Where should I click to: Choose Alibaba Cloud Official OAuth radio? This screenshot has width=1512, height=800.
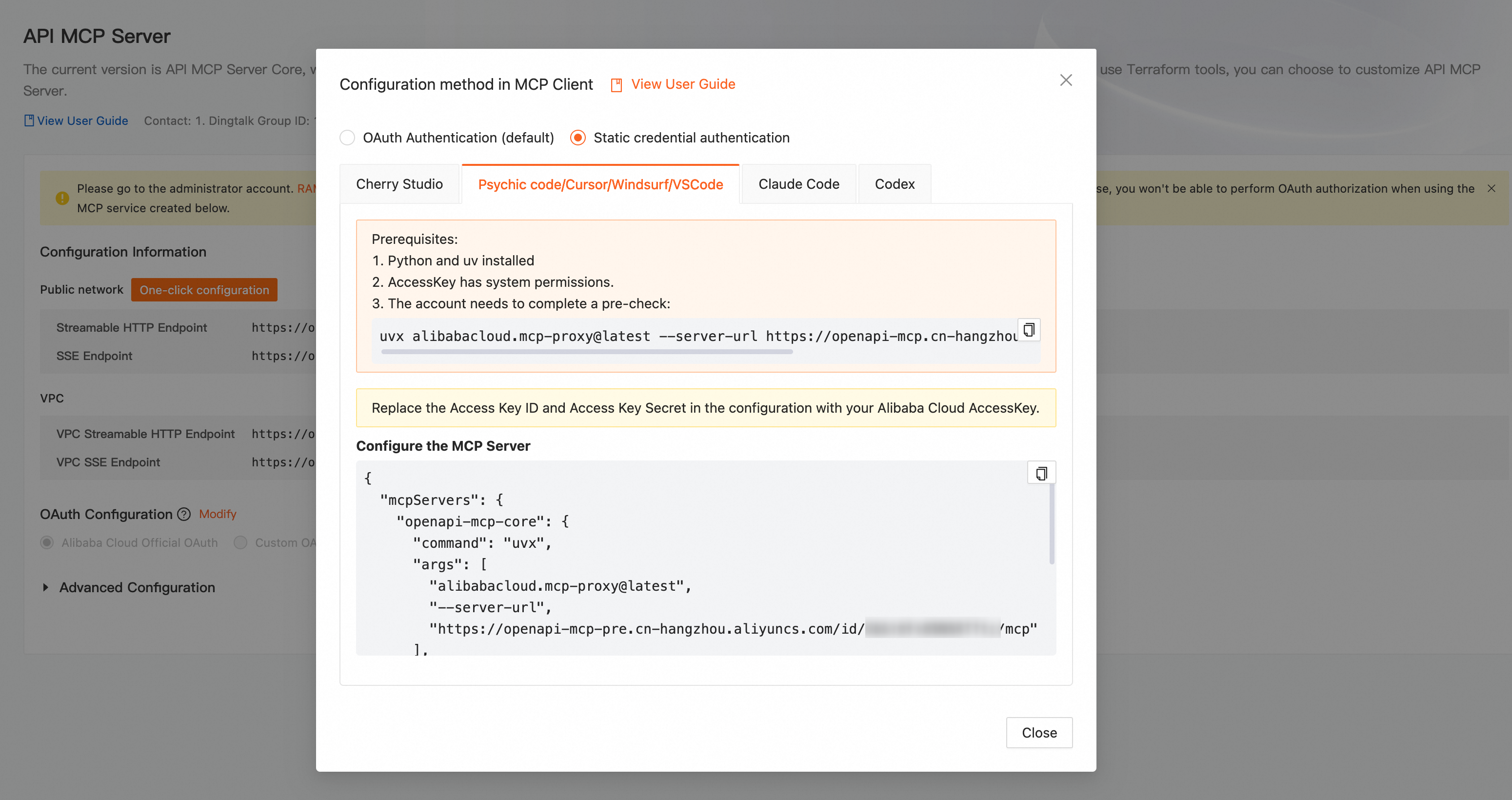tap(47, 543)
